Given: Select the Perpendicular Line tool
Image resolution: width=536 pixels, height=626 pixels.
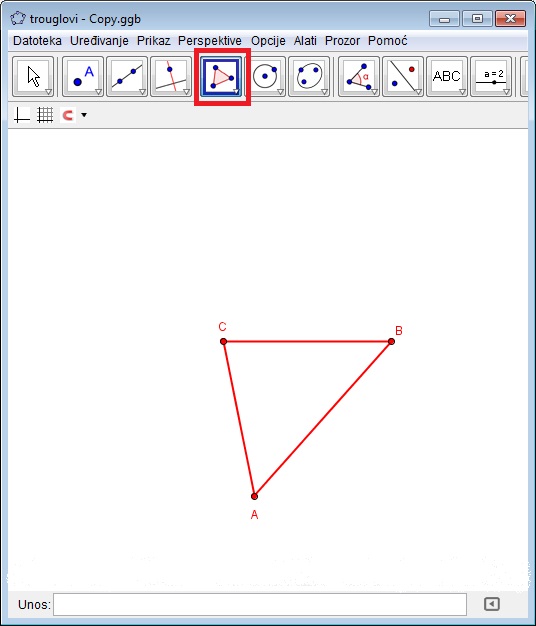Looking at the screenshot, I should 171,77.
